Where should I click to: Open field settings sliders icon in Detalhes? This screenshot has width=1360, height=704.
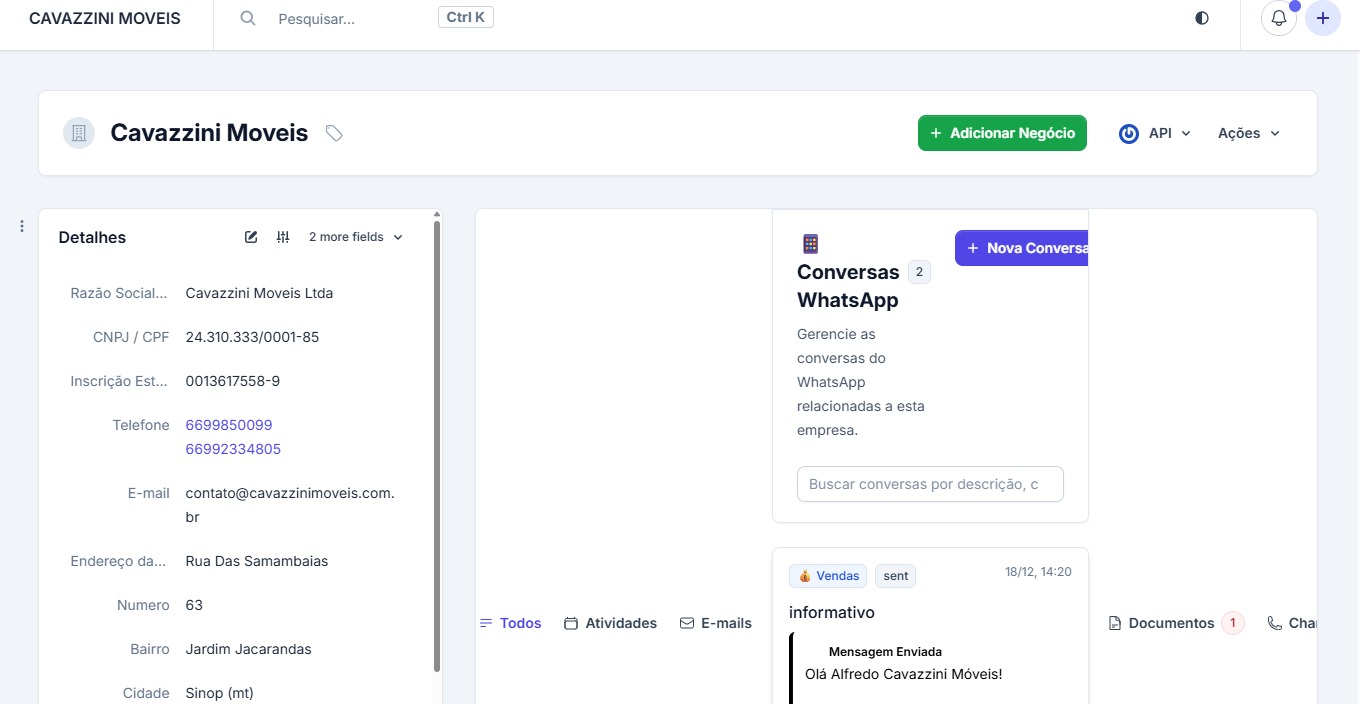pyautogui.click(x=283, y=237)
